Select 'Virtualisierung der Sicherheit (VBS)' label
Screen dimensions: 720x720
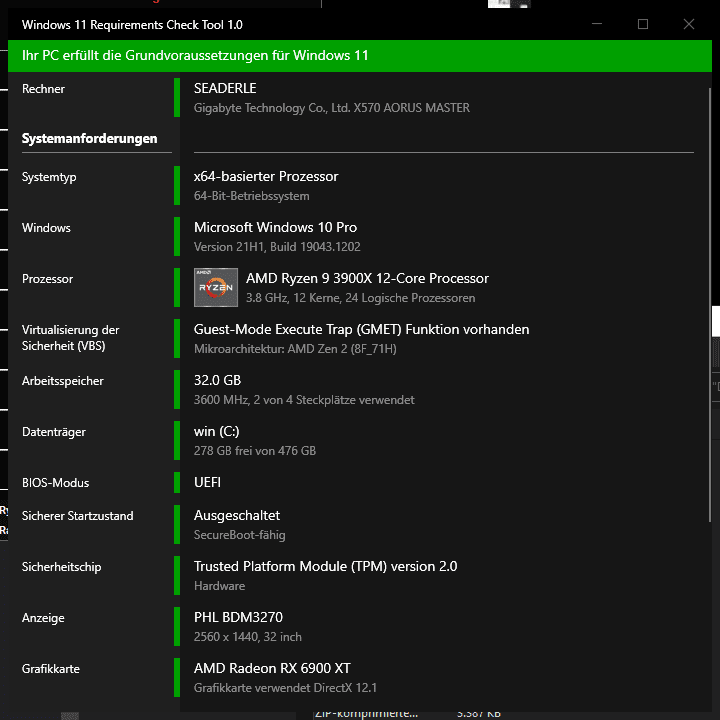coord(70,338)
